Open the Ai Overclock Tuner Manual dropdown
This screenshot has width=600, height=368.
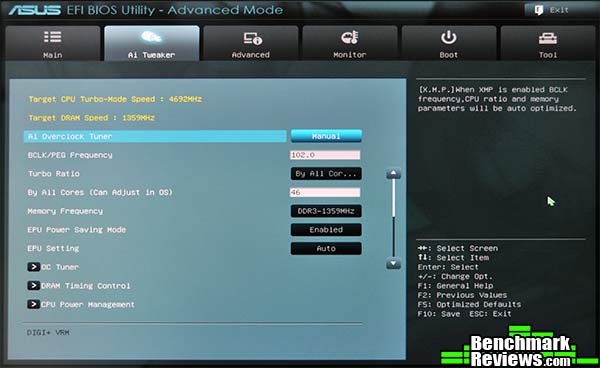pyautogui.click(x=326, y=136)
